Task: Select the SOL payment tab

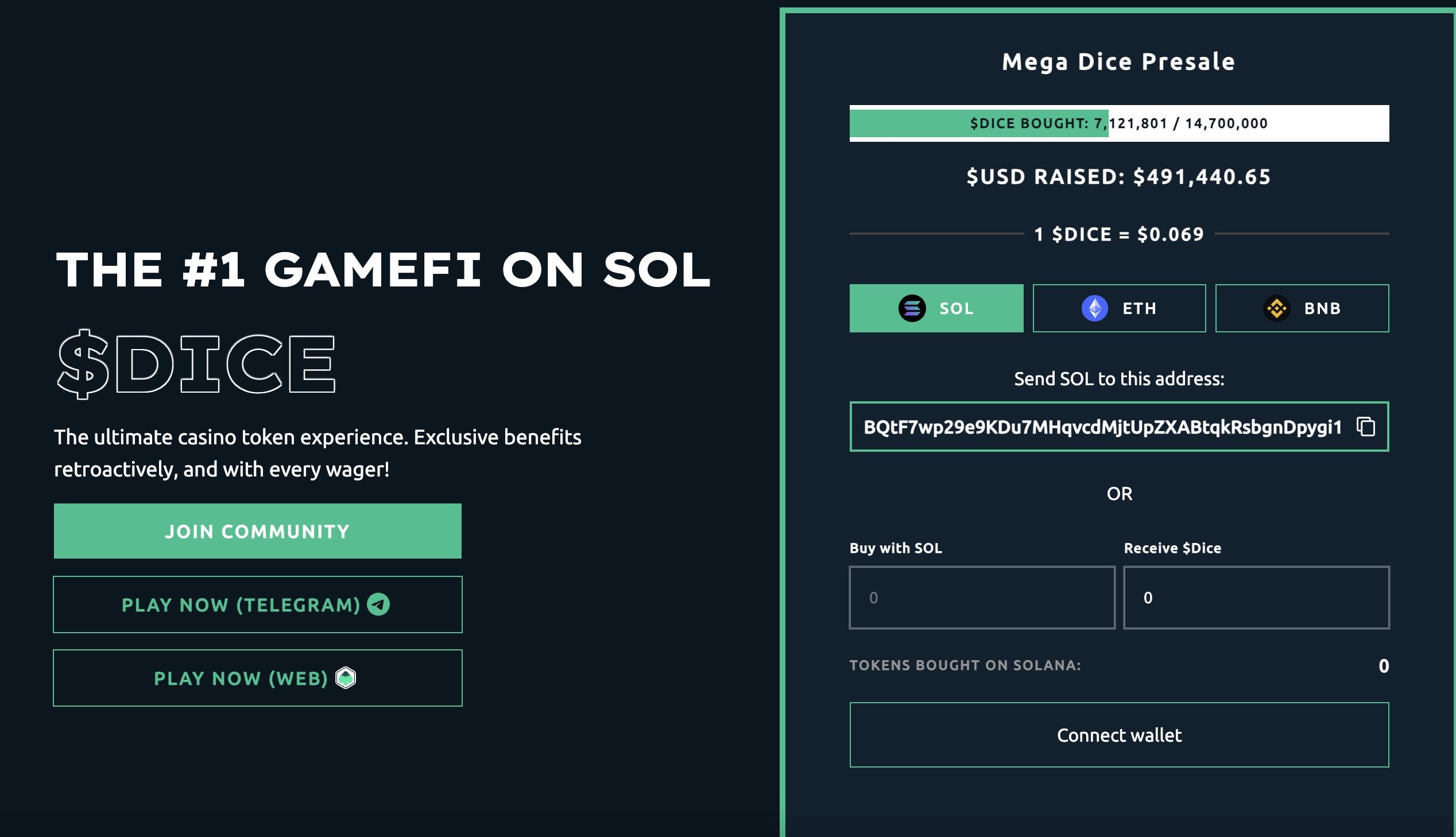Action: pos(936,308)
